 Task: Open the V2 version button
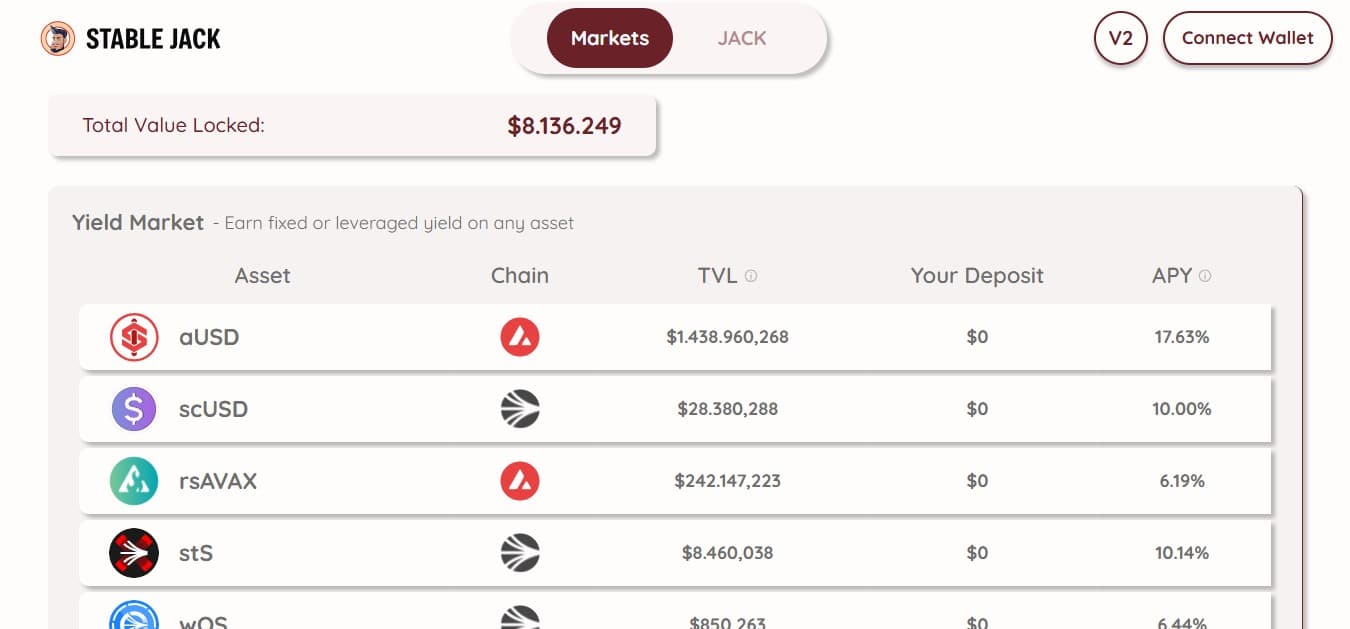[1121, 39]
